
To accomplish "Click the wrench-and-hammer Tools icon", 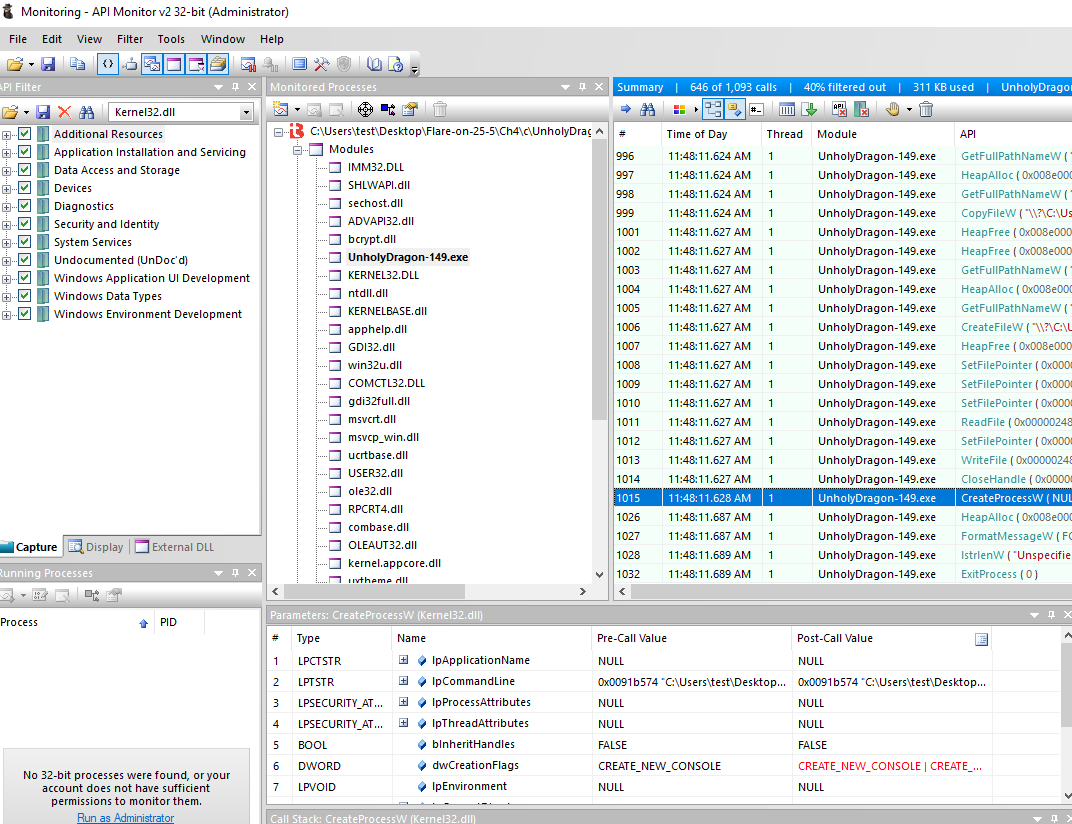I will 322,63.
